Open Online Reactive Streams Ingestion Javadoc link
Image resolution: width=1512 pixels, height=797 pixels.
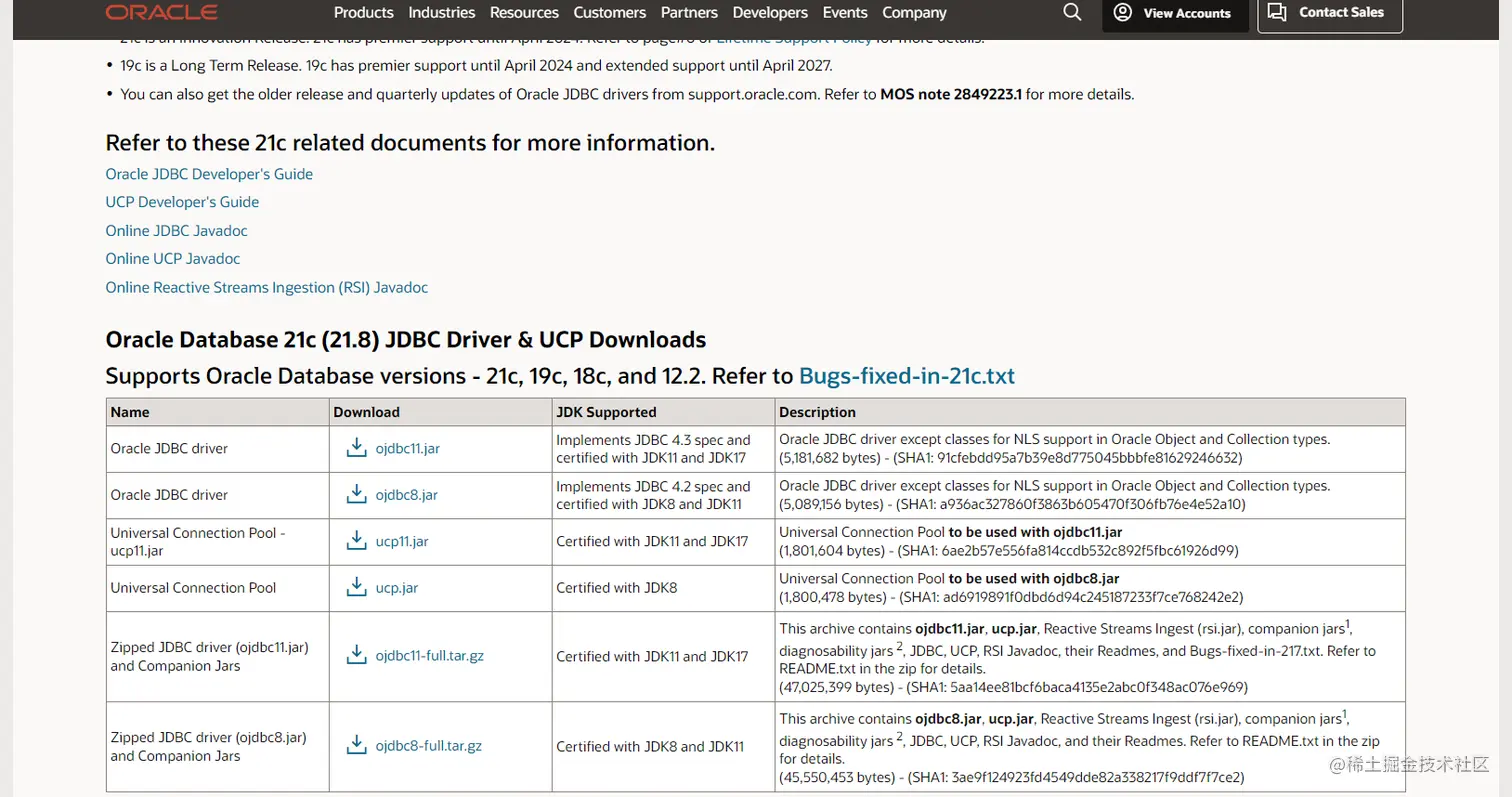pyautogui.click(x=266, y=288)
